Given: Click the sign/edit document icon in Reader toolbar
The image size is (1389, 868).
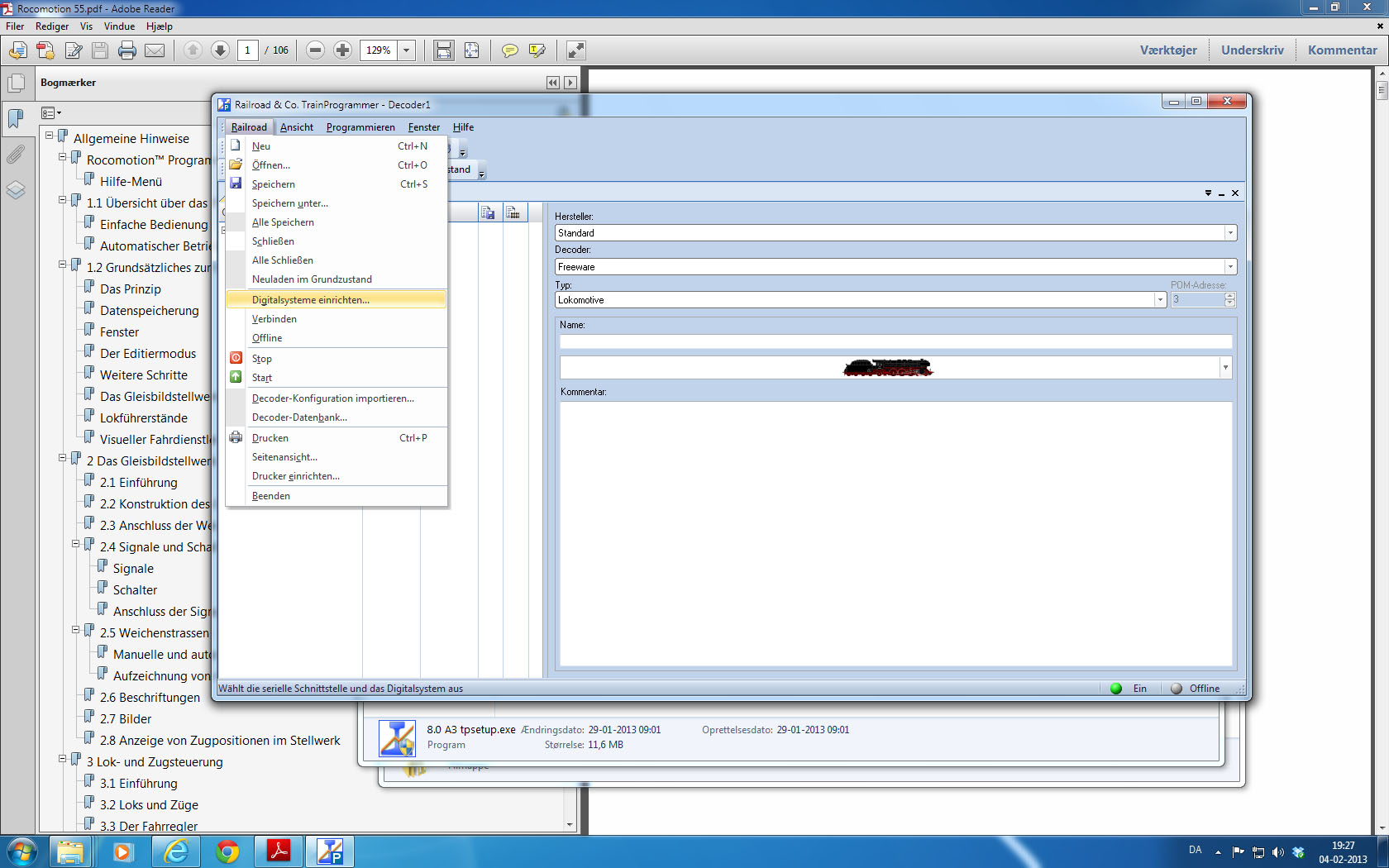Looking at the screenshot, I should point(74,50).
